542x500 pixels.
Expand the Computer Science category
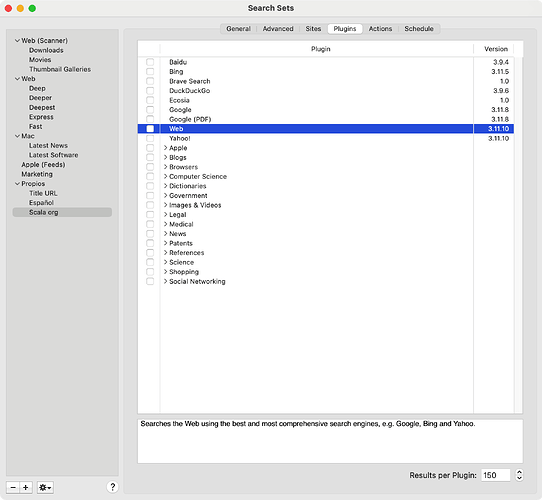(x=166, y=176)
